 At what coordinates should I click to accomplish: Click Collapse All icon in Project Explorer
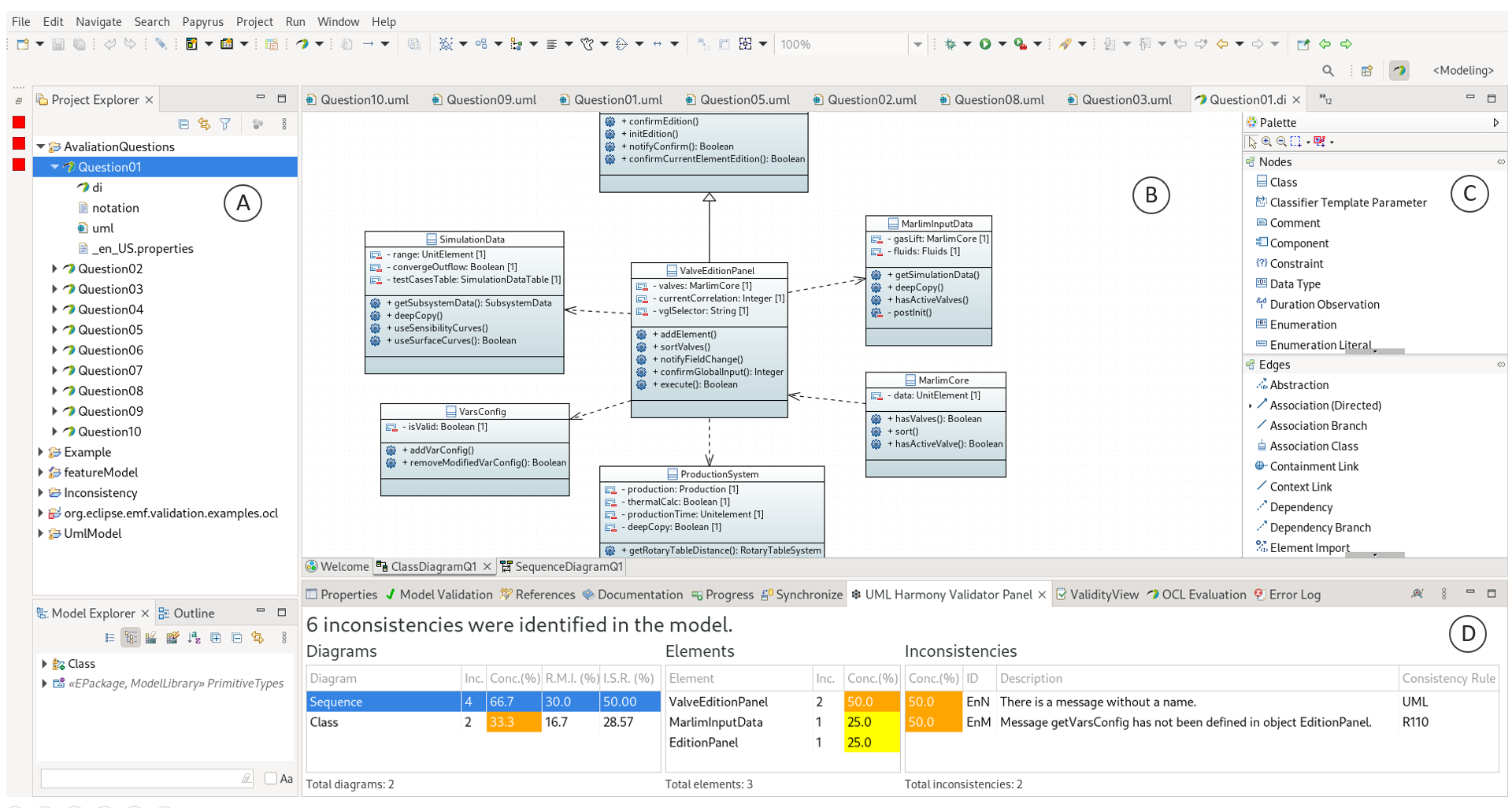183,124
